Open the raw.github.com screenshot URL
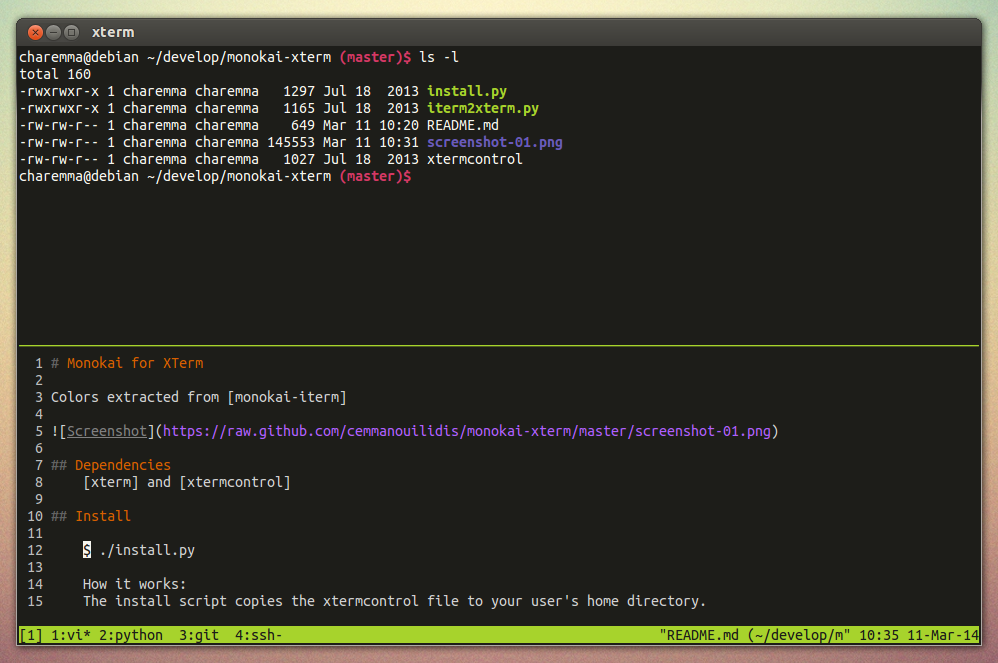 pyautogui.click(x=467, y=431)
